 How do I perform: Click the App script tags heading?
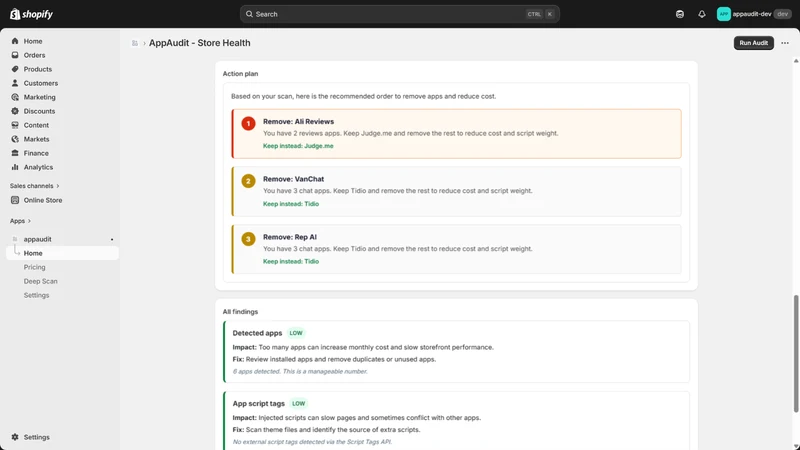[259, 404]
